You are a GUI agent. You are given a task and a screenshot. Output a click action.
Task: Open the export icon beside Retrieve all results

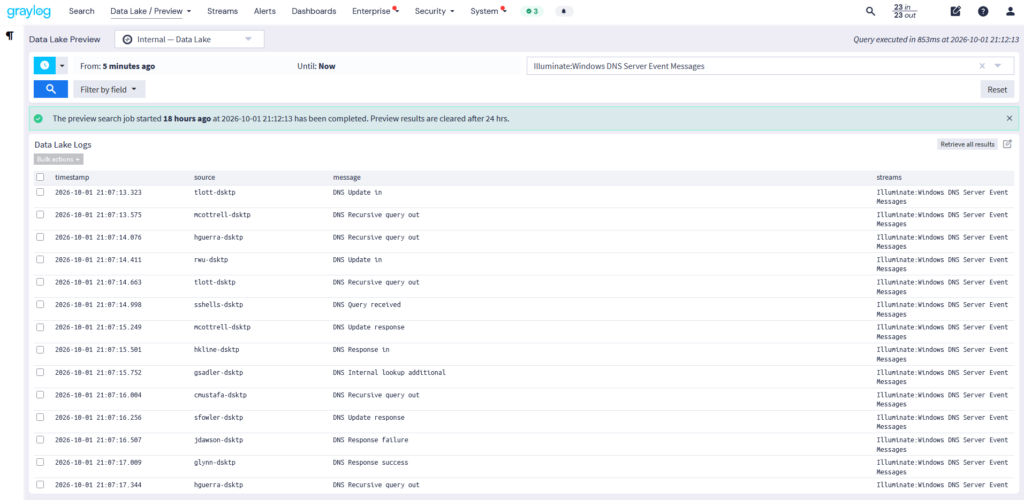[x=1007, y=144]
